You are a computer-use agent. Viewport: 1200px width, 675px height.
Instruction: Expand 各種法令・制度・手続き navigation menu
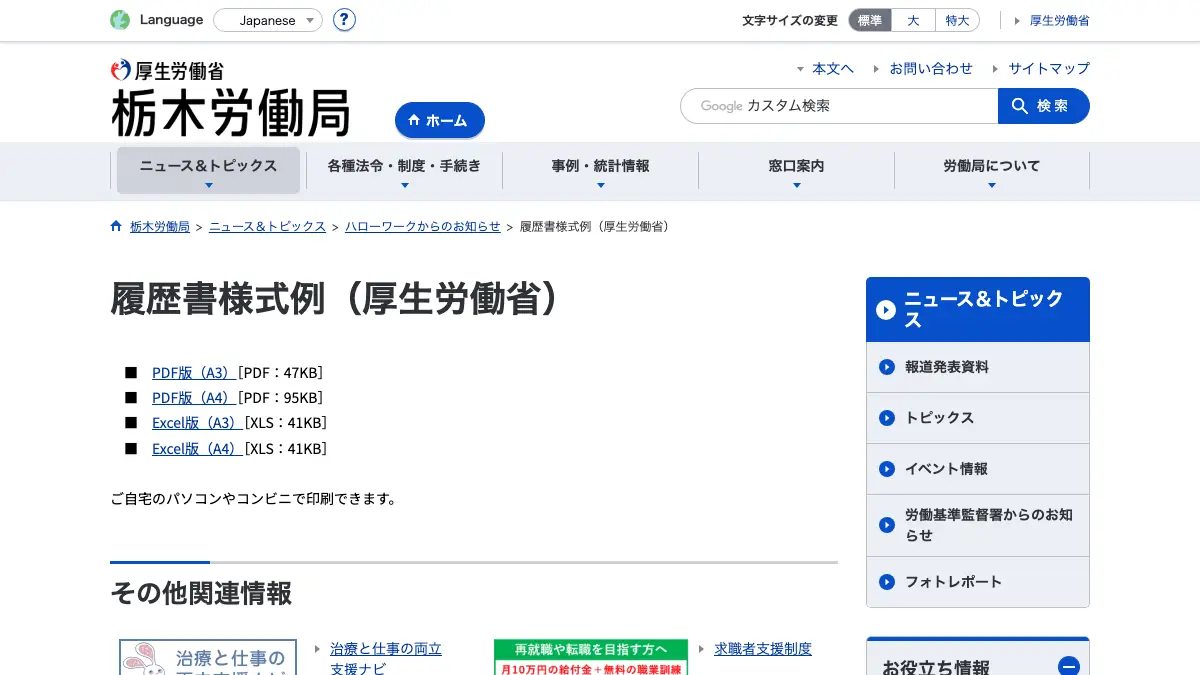coord(404,170)
